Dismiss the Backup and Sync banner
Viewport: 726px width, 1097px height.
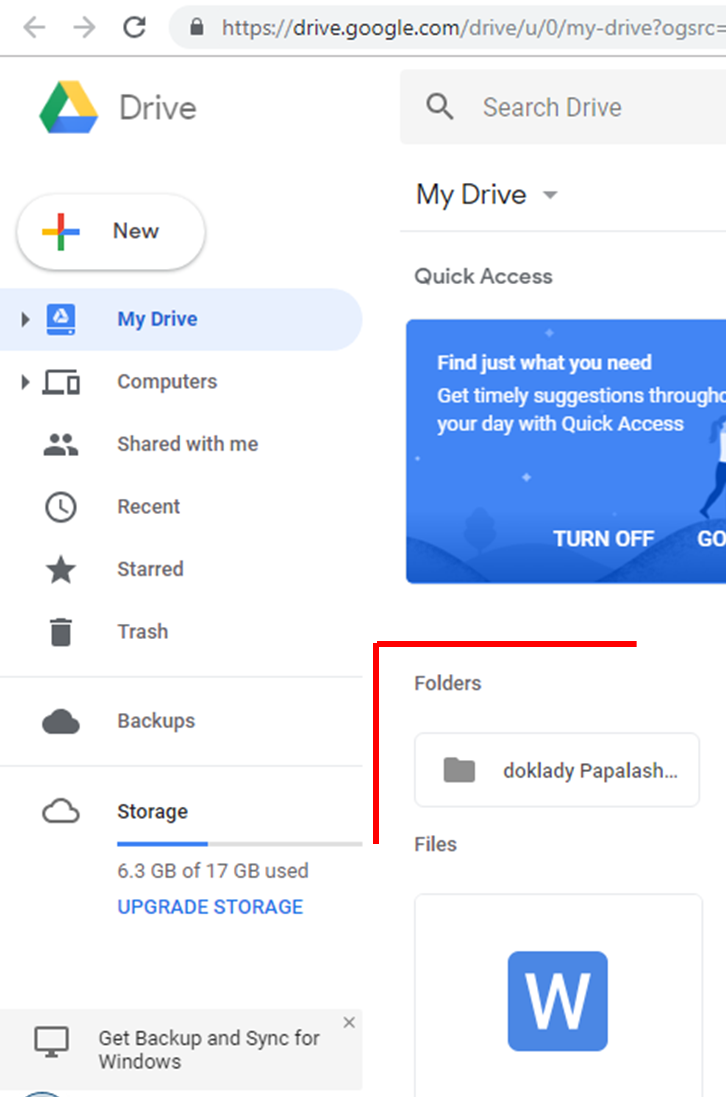click(x=349, y=1022)
